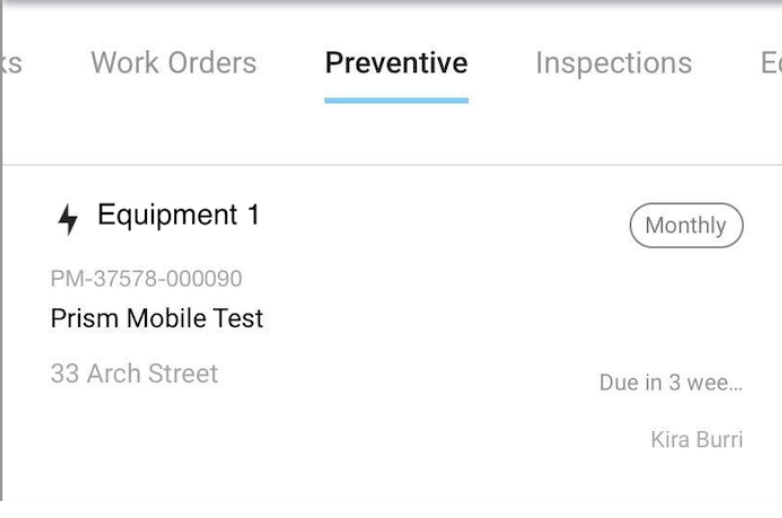782x518 pixels.
Task: Open the Equipment 1 title
Action: coord(178,215)
